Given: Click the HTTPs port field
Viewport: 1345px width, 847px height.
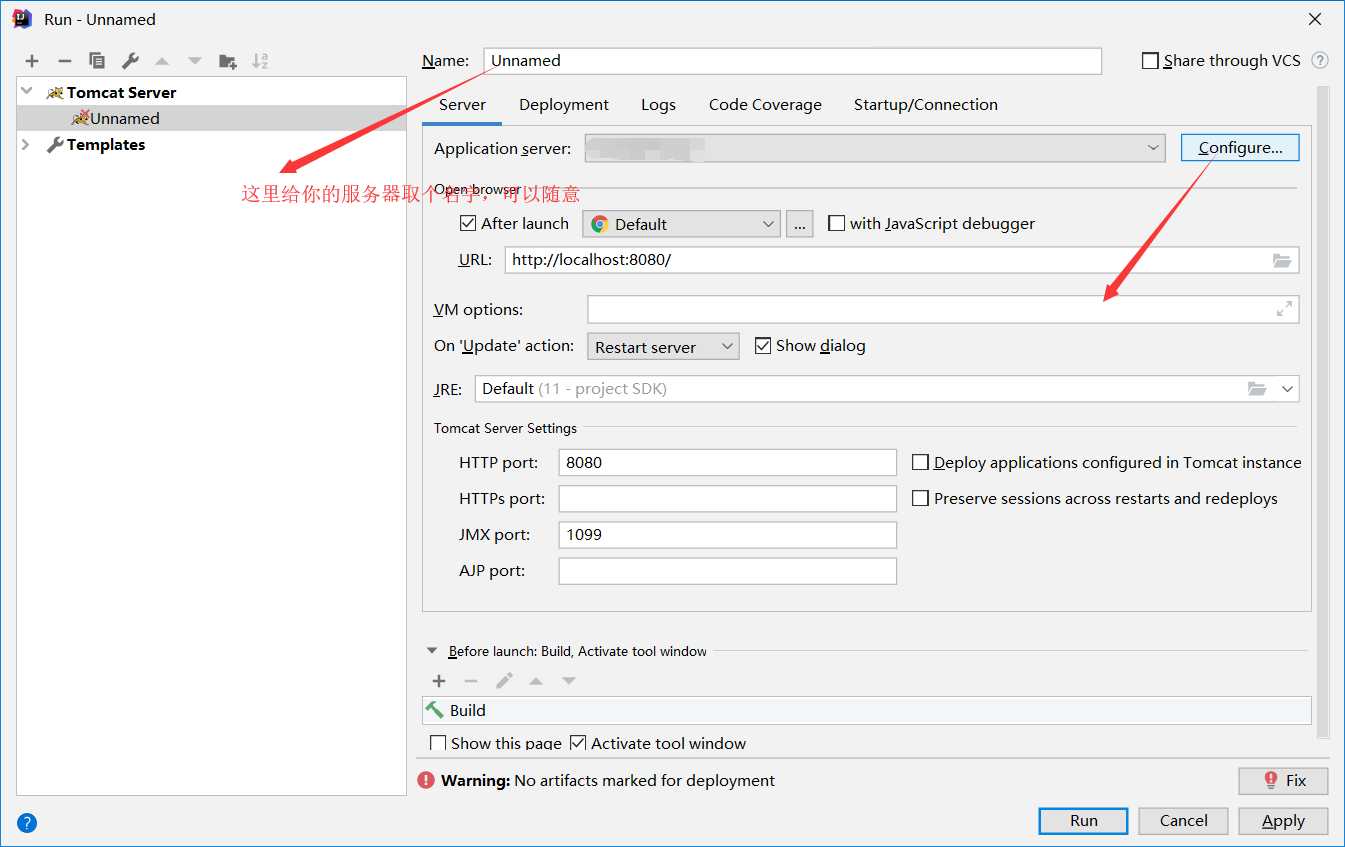Looking at the screenshot, I should tap(727, 498).
